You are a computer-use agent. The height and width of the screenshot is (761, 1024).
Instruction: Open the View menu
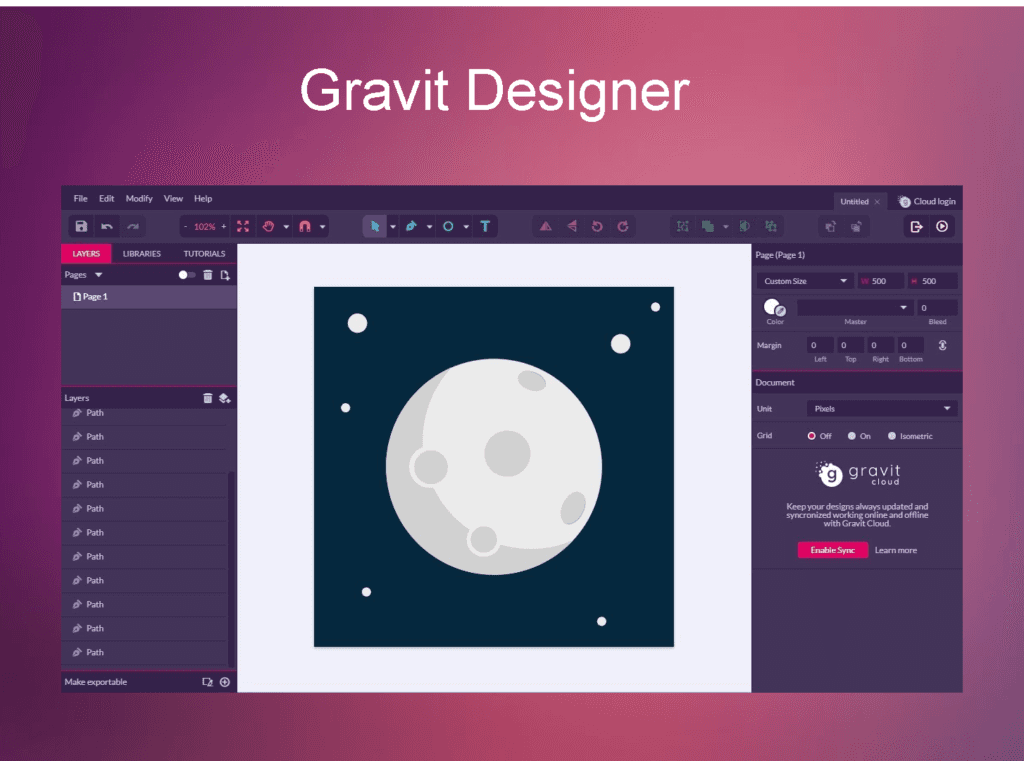coord(173,199)
